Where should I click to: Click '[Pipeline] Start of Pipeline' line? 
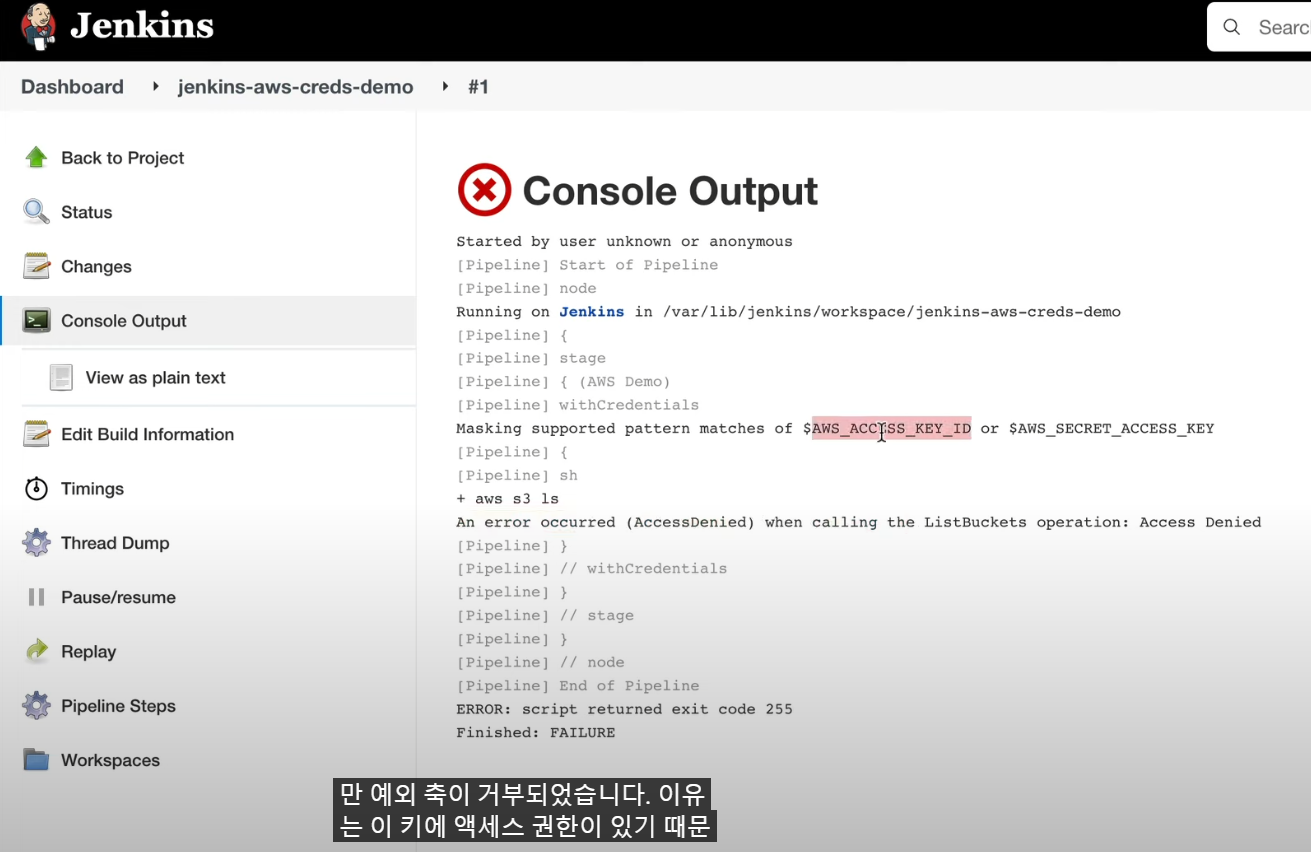(587, 265)
